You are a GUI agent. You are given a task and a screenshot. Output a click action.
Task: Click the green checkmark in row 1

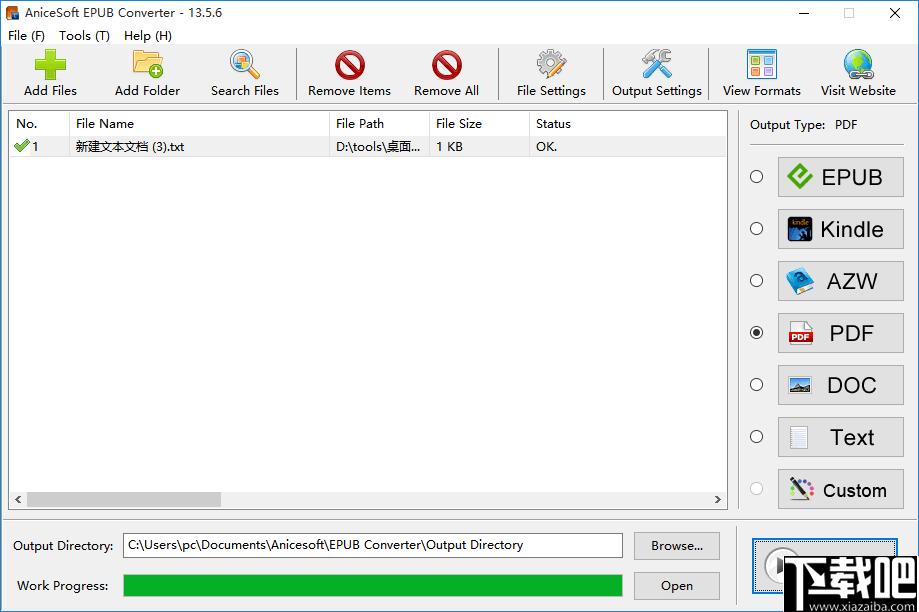point(22,146)
